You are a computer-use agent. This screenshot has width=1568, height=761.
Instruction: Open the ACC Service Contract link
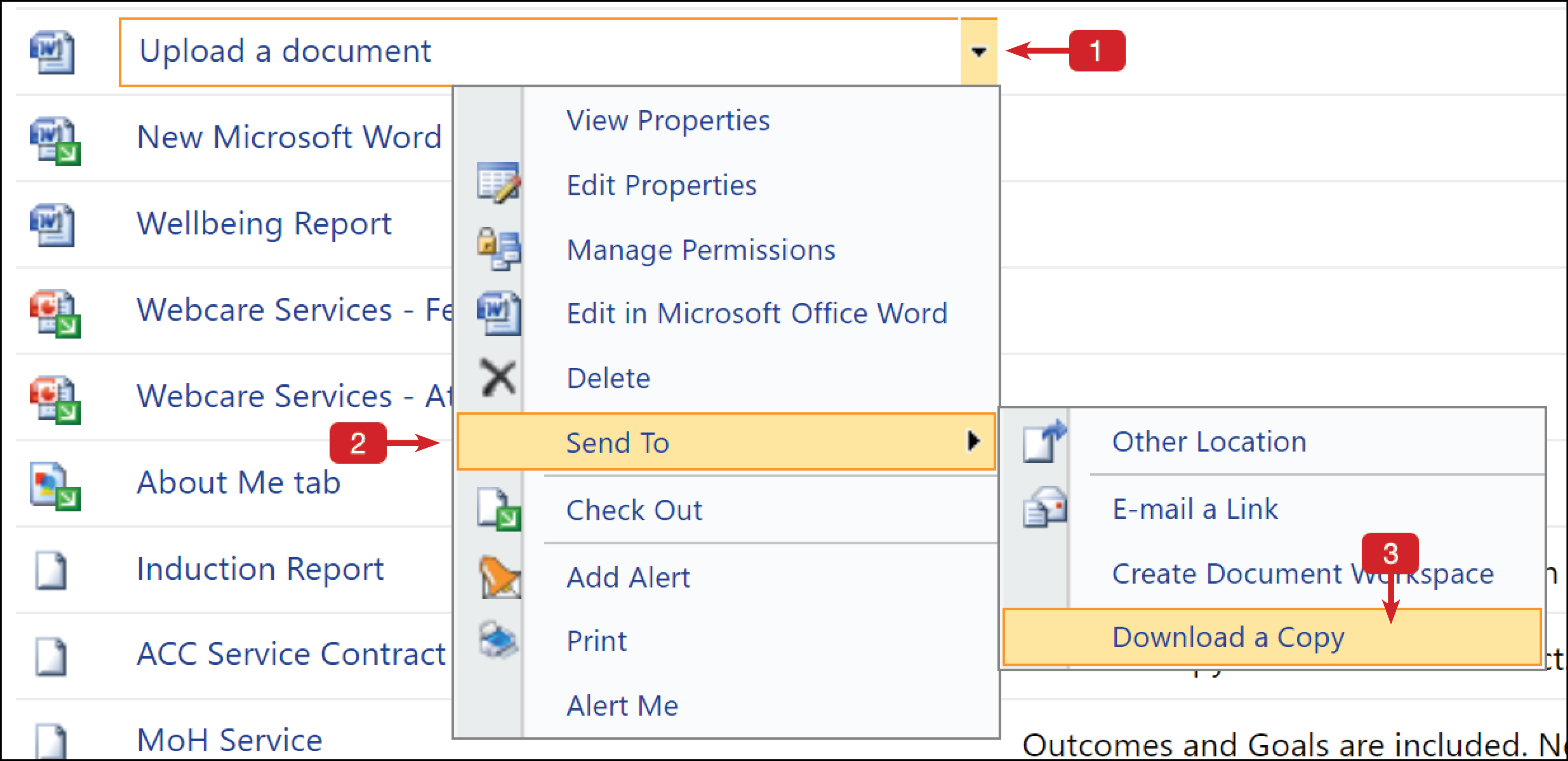point(292,653)
